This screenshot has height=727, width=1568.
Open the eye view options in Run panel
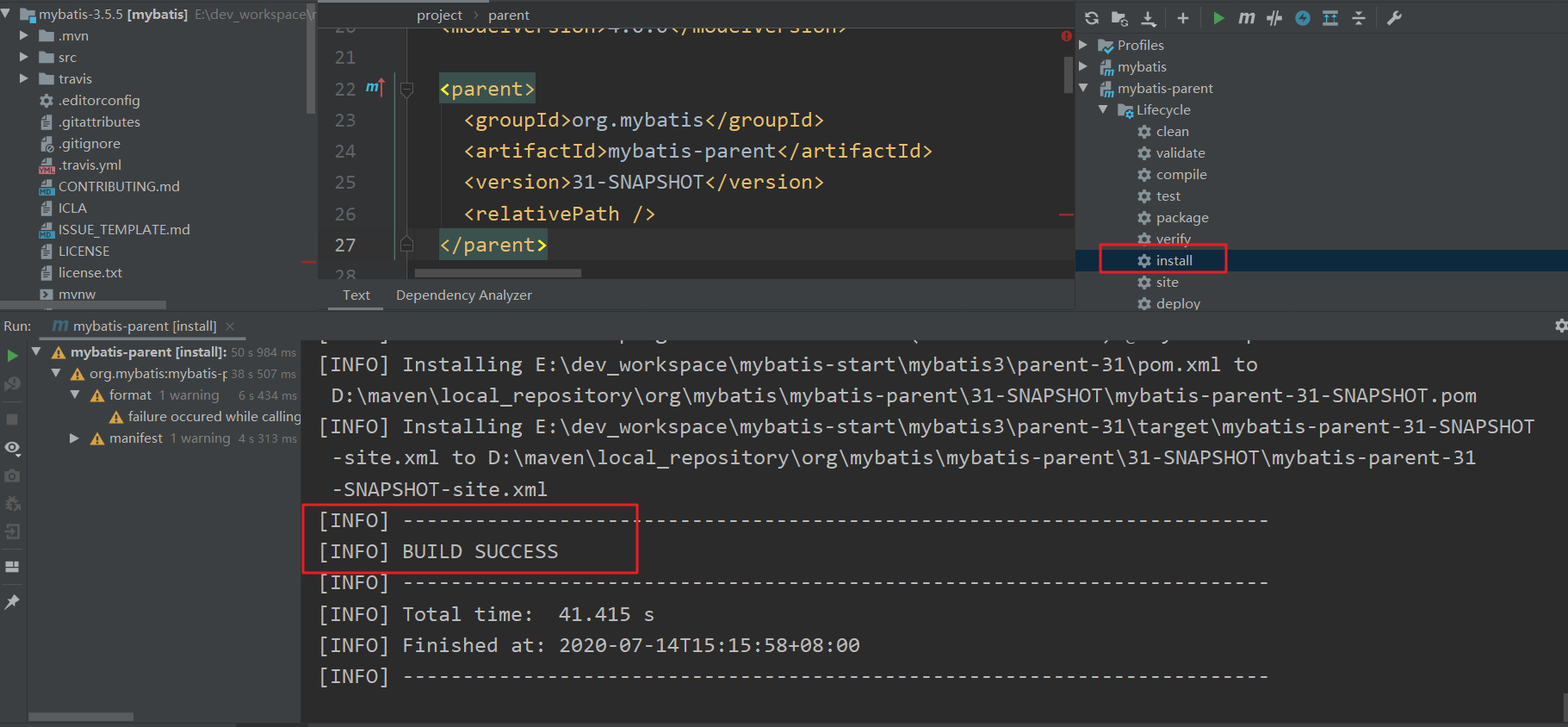pyautogui.click(x=12, y=448)
